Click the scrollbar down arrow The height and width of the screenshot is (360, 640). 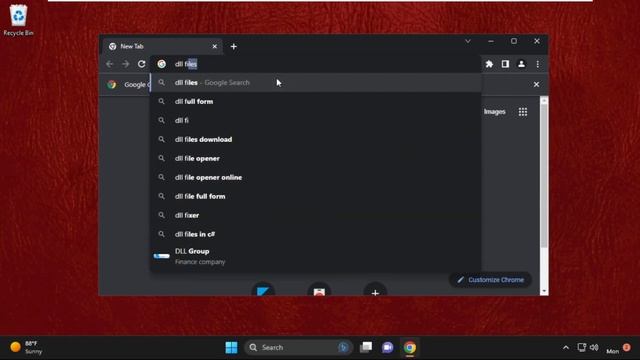coord(544,291)
